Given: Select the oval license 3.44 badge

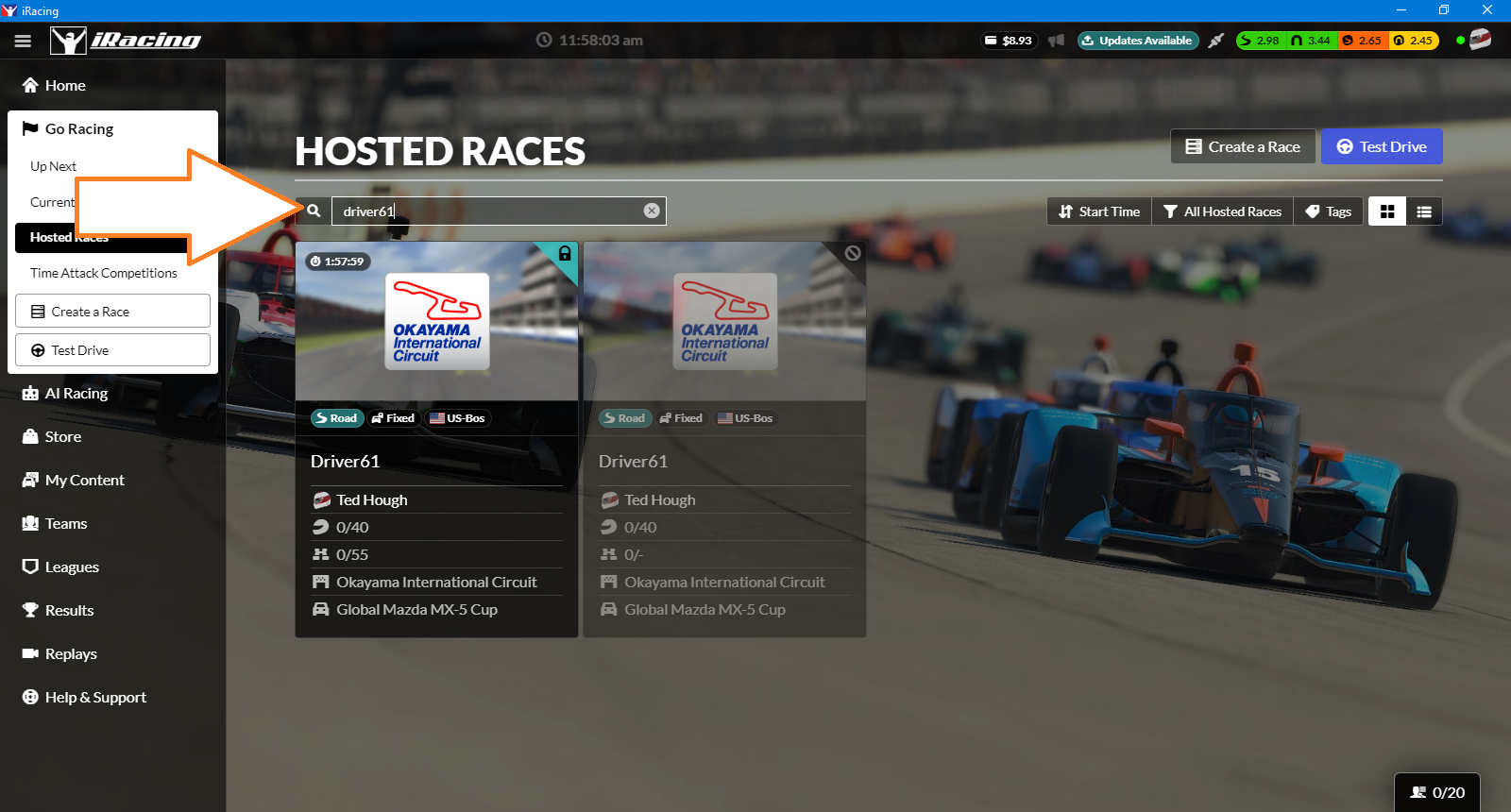Looking at the screenshot, I should [1312, 41].
